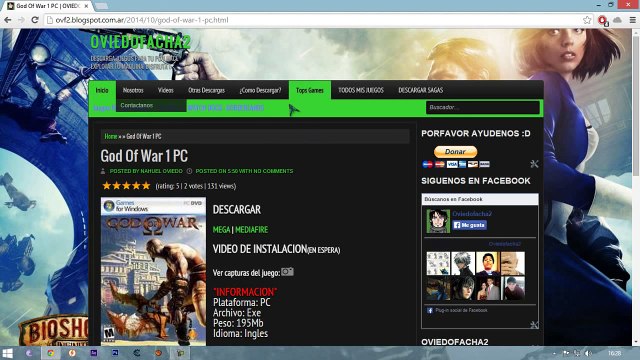640x360 pixels.
Task: Open God of War cover image
Action: pos(153,271)
